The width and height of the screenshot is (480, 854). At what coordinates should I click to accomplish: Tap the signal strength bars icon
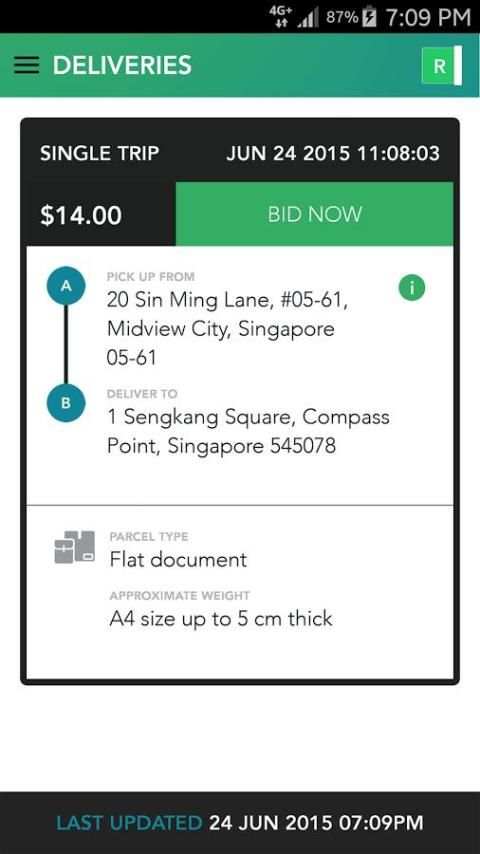[308, 17]
